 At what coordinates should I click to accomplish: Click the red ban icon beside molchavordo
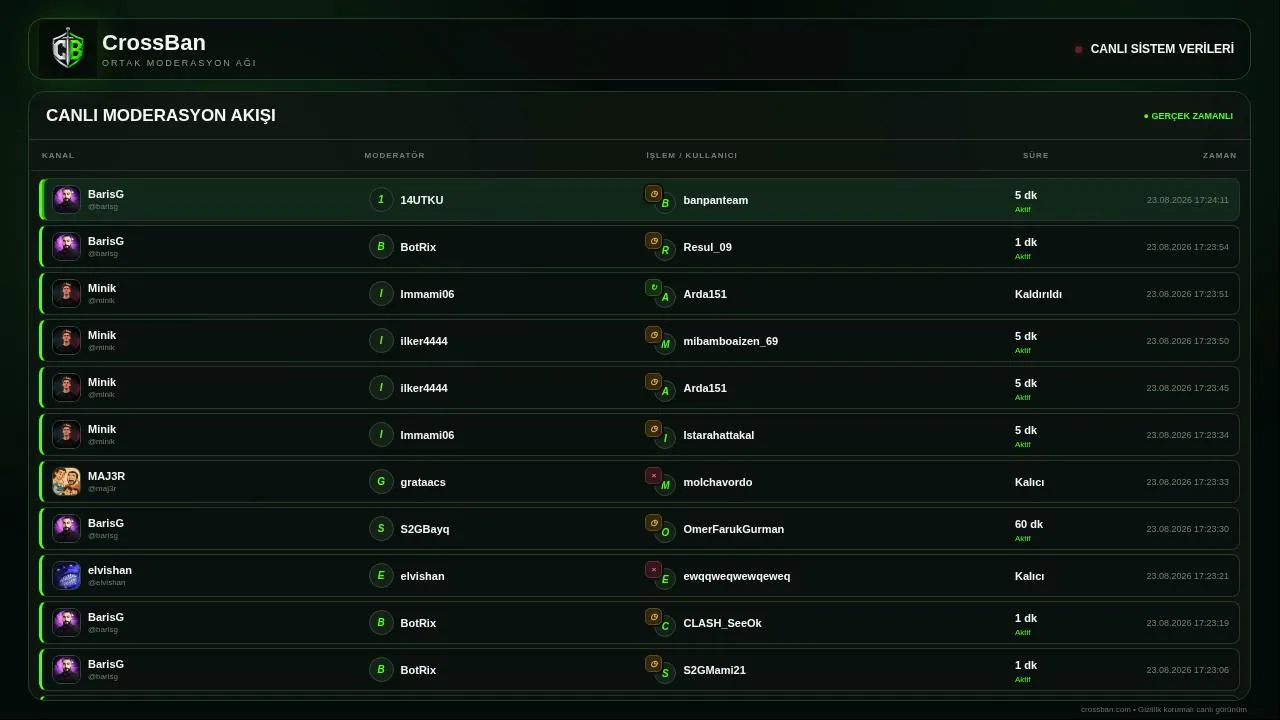click(654, 476)
